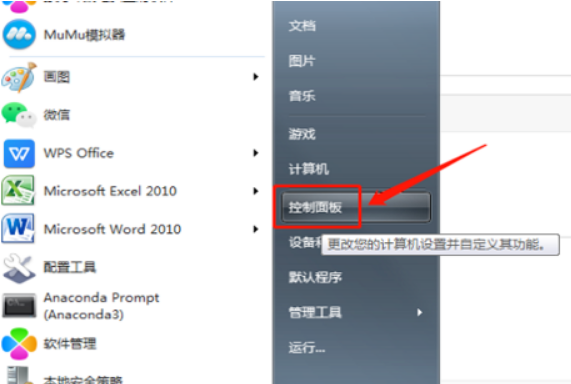Click the 微信 label text

(57, 115)
